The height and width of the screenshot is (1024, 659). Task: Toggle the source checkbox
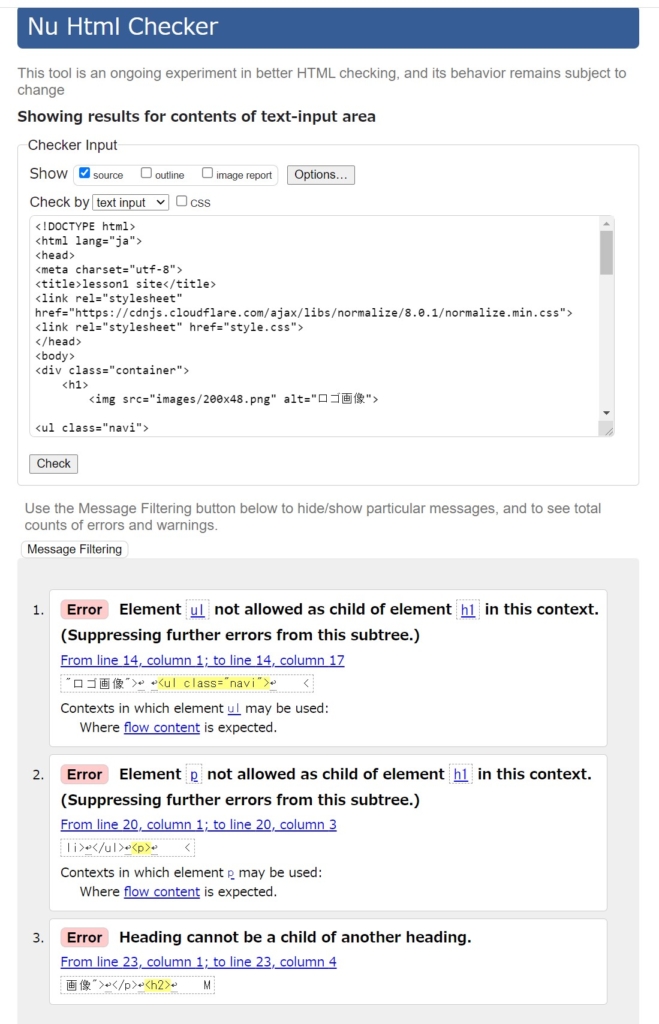(85, 173)
